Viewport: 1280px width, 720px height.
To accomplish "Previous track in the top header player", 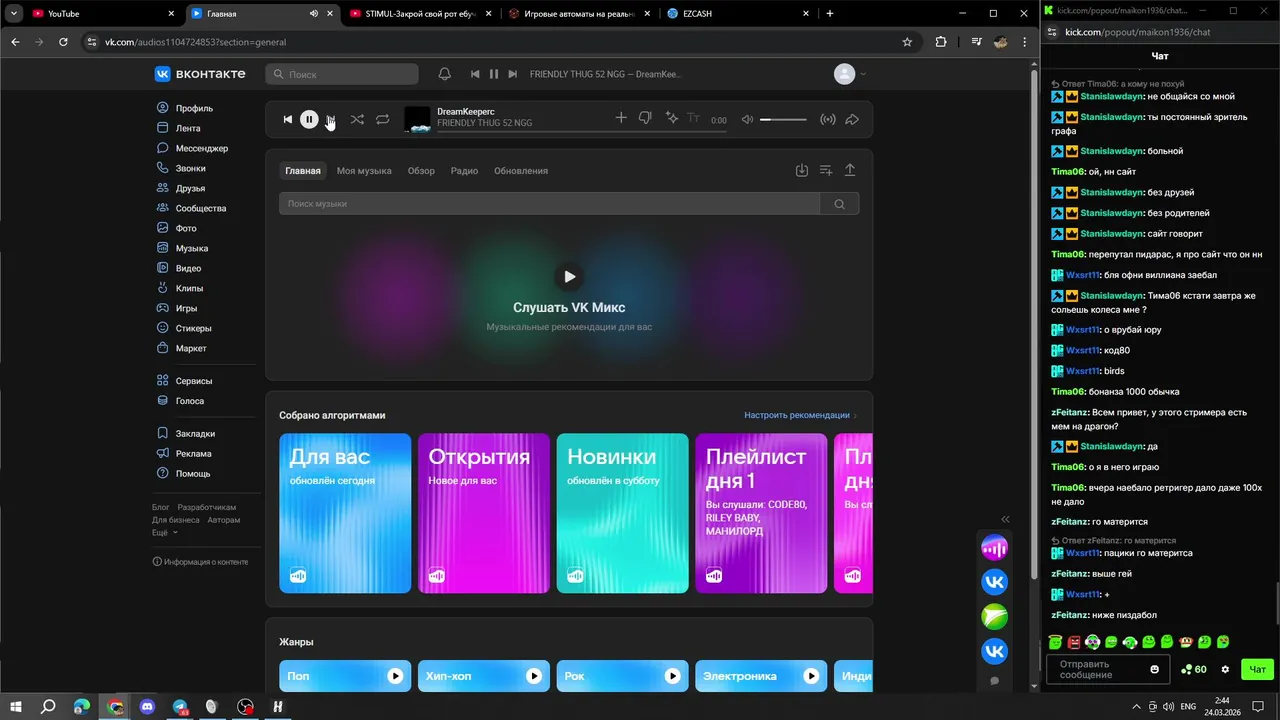I will pyautogui.click(x=475, y=74).
